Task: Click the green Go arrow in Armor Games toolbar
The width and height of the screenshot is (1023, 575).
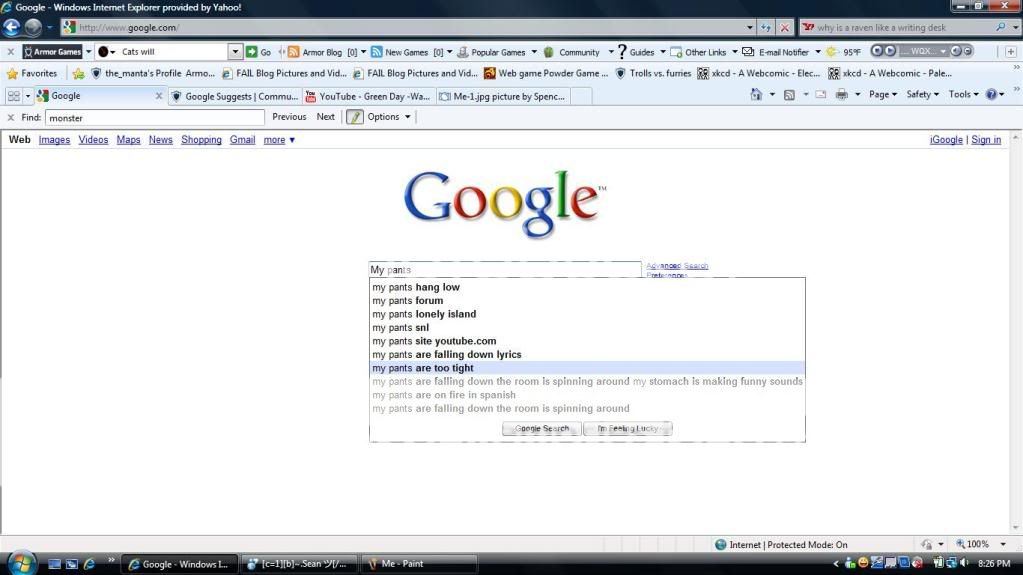Action: click(252, 52)
